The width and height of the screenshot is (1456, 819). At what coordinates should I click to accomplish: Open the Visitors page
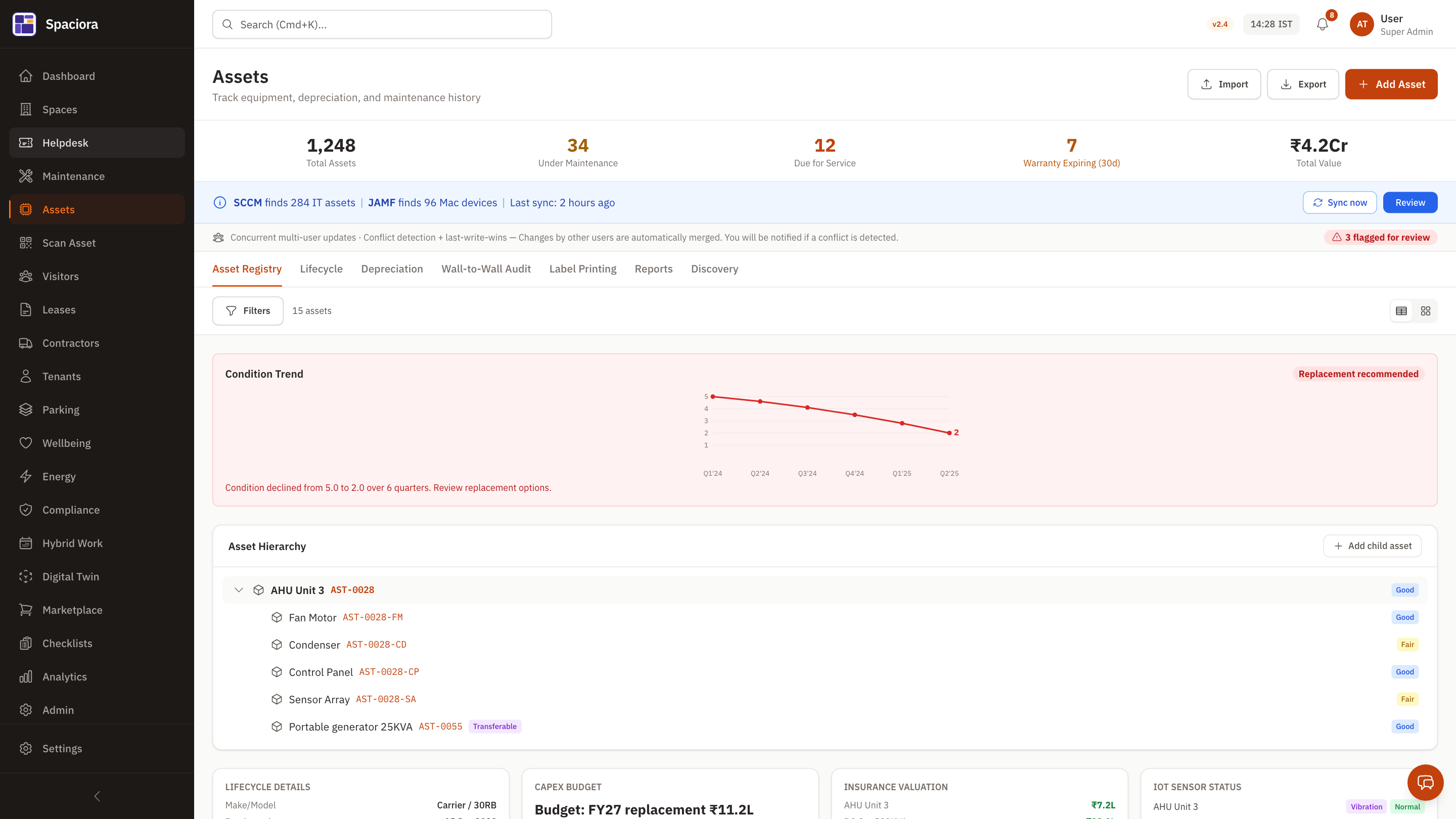97,276
